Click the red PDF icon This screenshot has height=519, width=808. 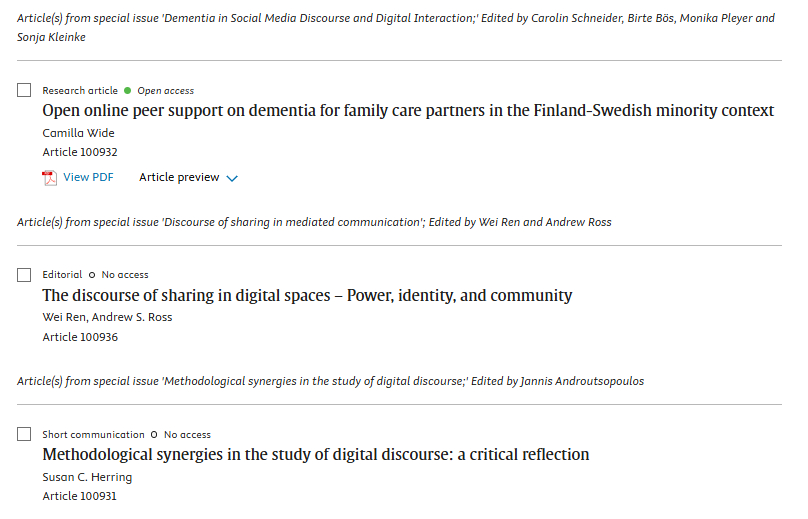[50, 178]
